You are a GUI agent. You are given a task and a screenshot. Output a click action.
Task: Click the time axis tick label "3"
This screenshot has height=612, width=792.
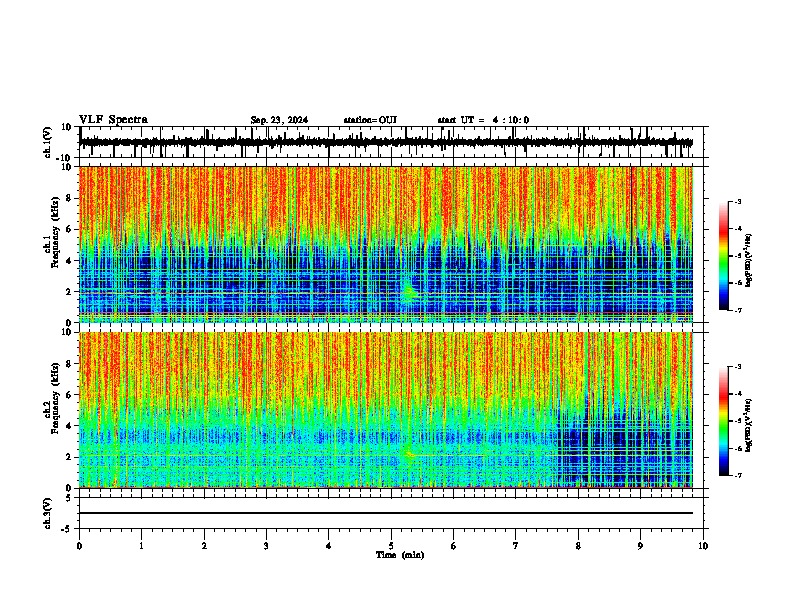[x=266, y=546]
